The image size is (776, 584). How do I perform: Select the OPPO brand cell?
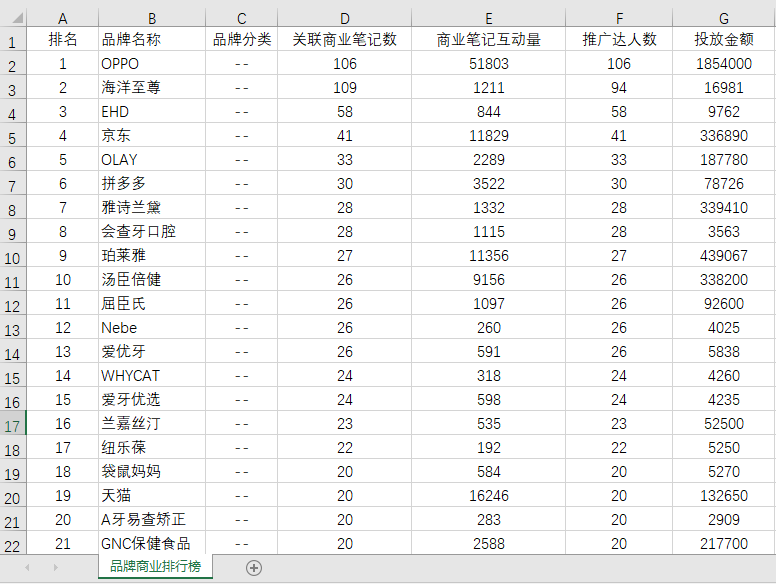[152, 63]
